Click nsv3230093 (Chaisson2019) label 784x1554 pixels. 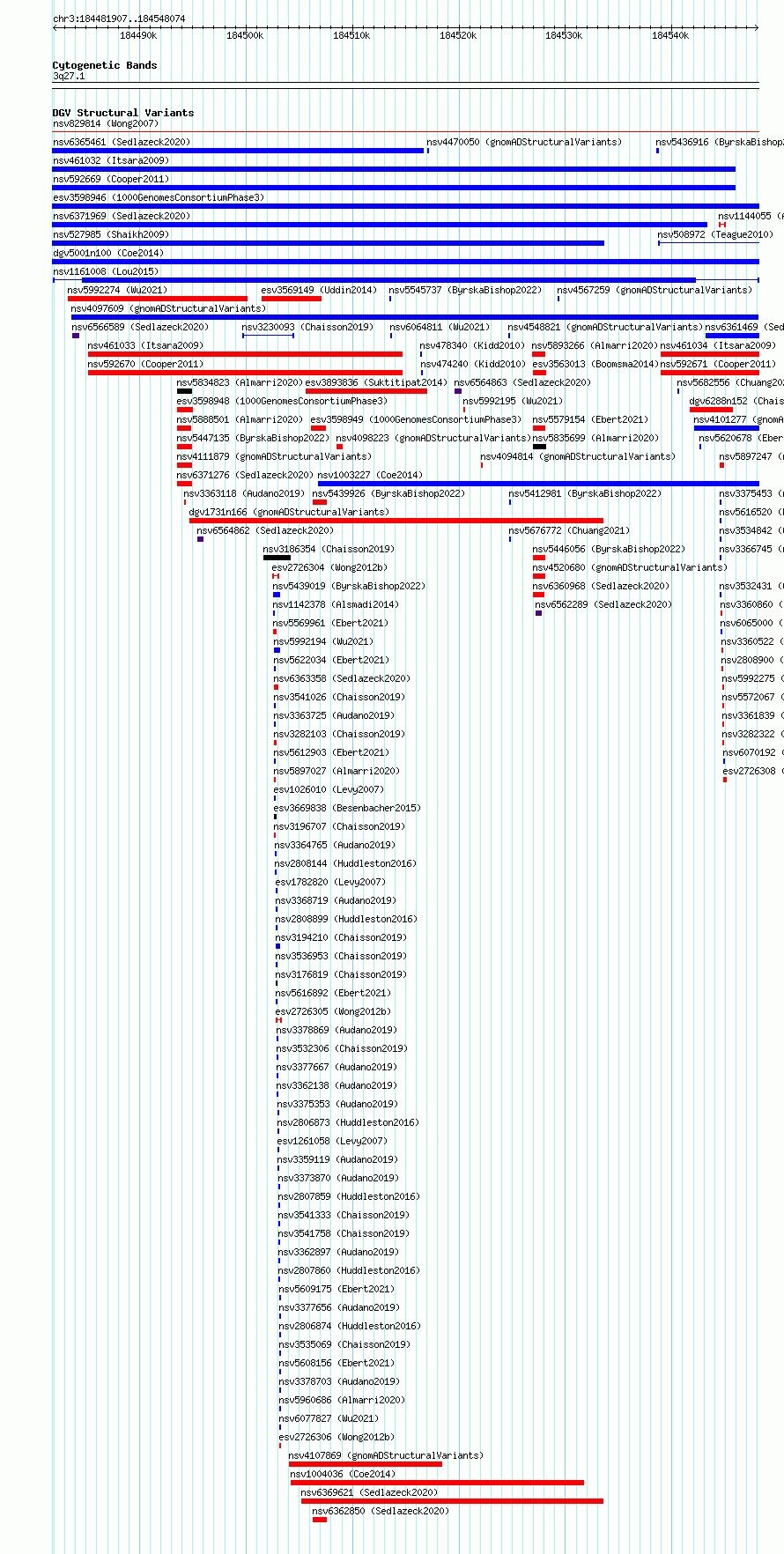point(307,327)
